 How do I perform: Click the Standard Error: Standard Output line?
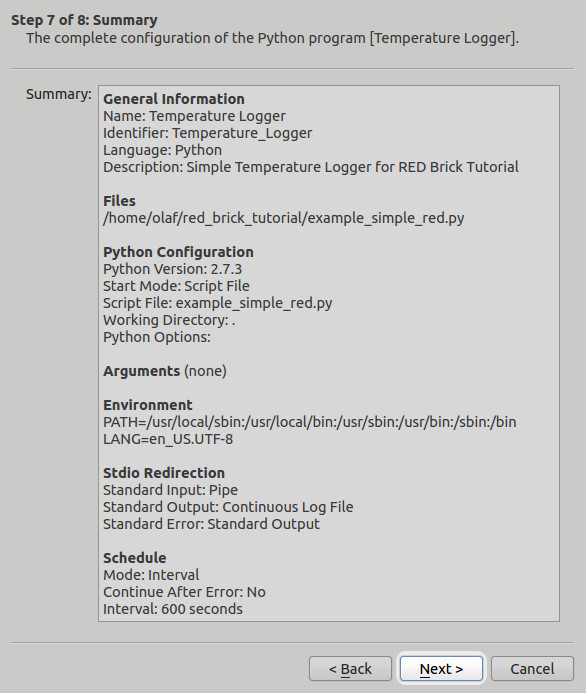(211, 524)
